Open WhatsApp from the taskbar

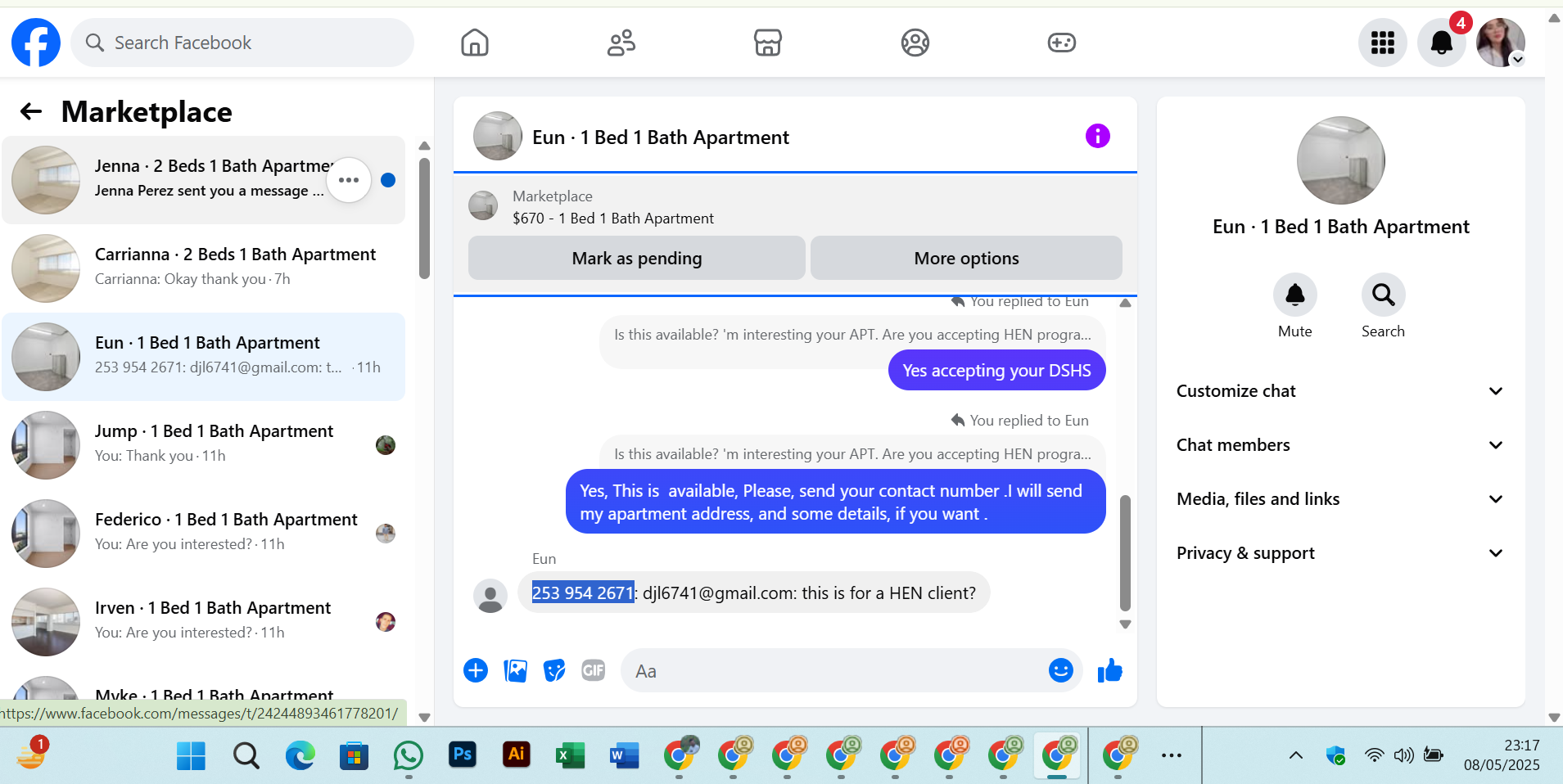coord(409,755)
